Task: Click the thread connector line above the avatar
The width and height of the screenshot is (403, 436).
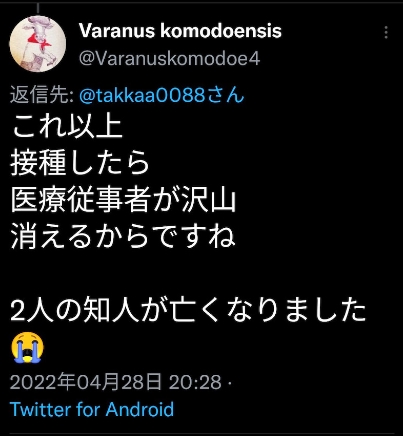Action: coord(38,8)
